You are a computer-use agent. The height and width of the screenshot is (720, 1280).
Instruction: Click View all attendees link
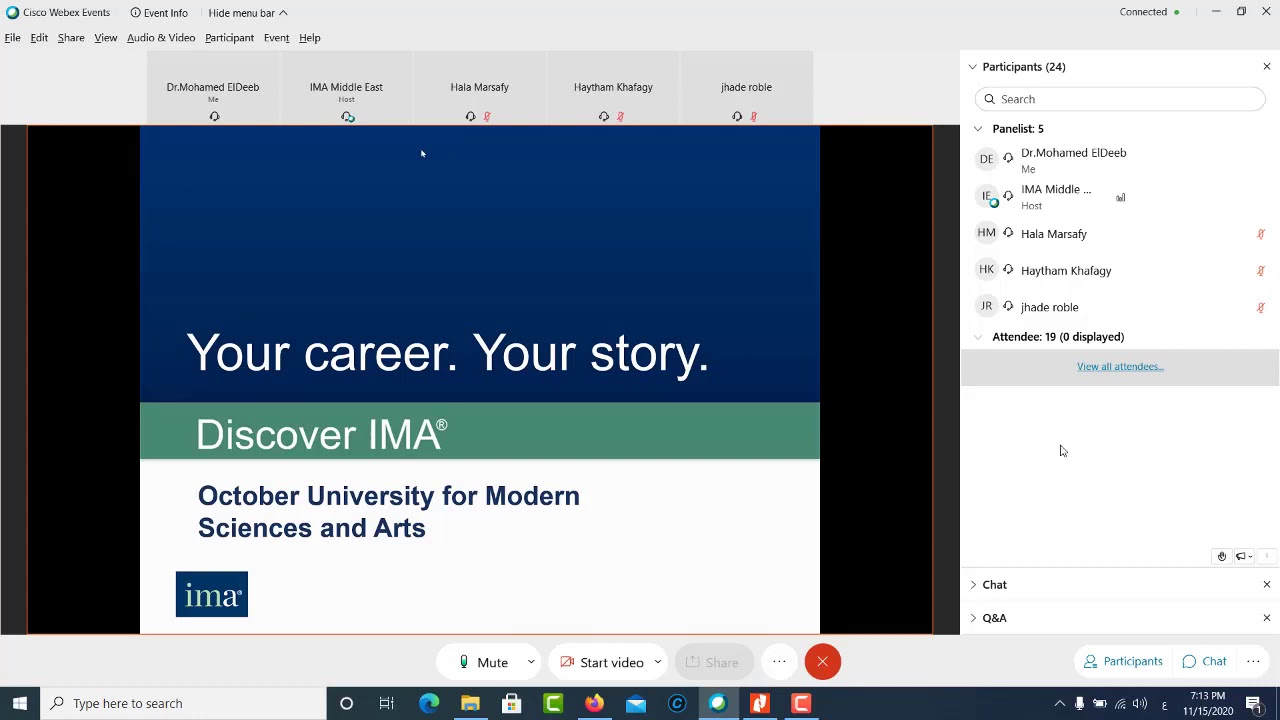click(1120, 367)
